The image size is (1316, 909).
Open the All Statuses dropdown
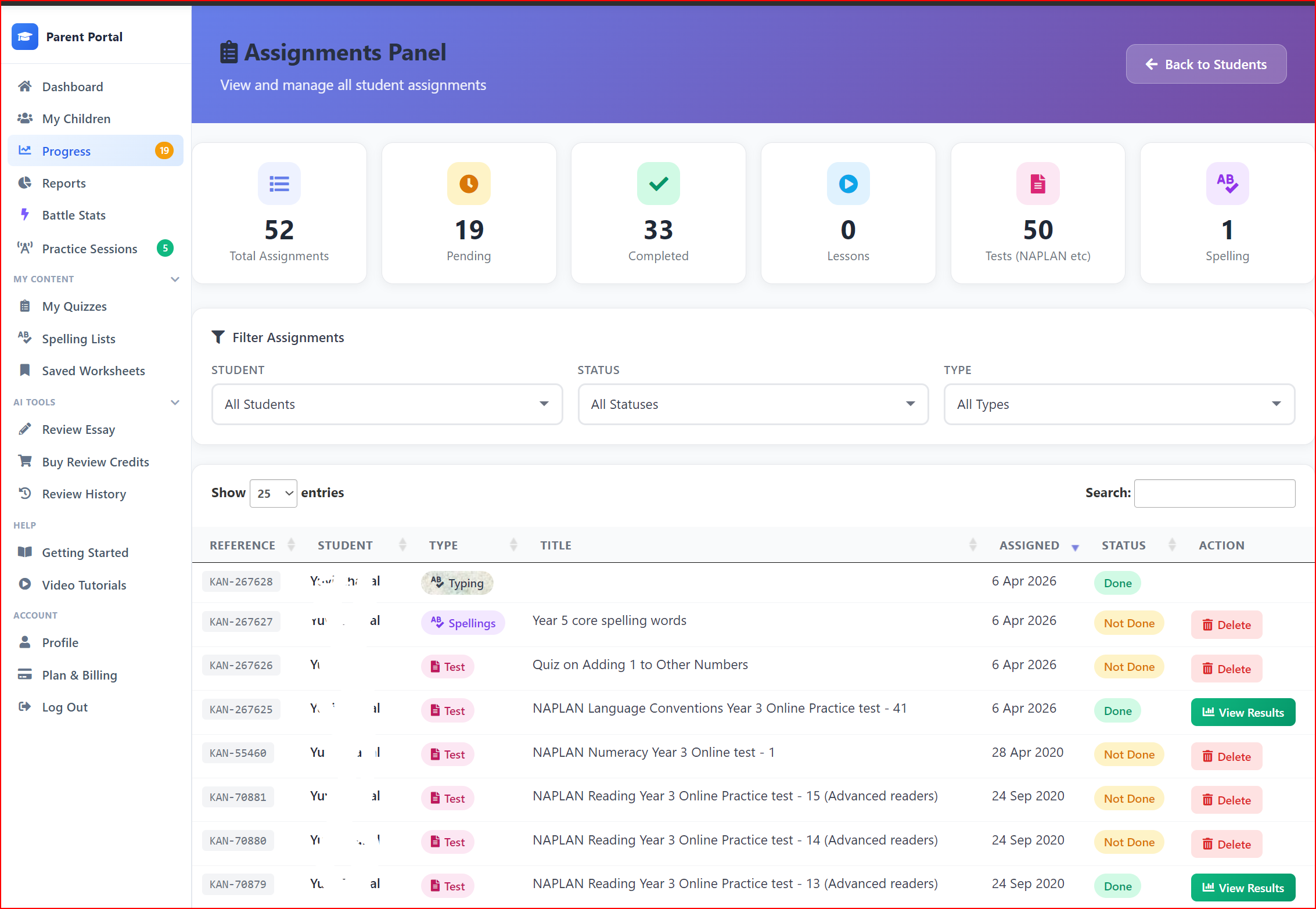click(x=753, y=404)
